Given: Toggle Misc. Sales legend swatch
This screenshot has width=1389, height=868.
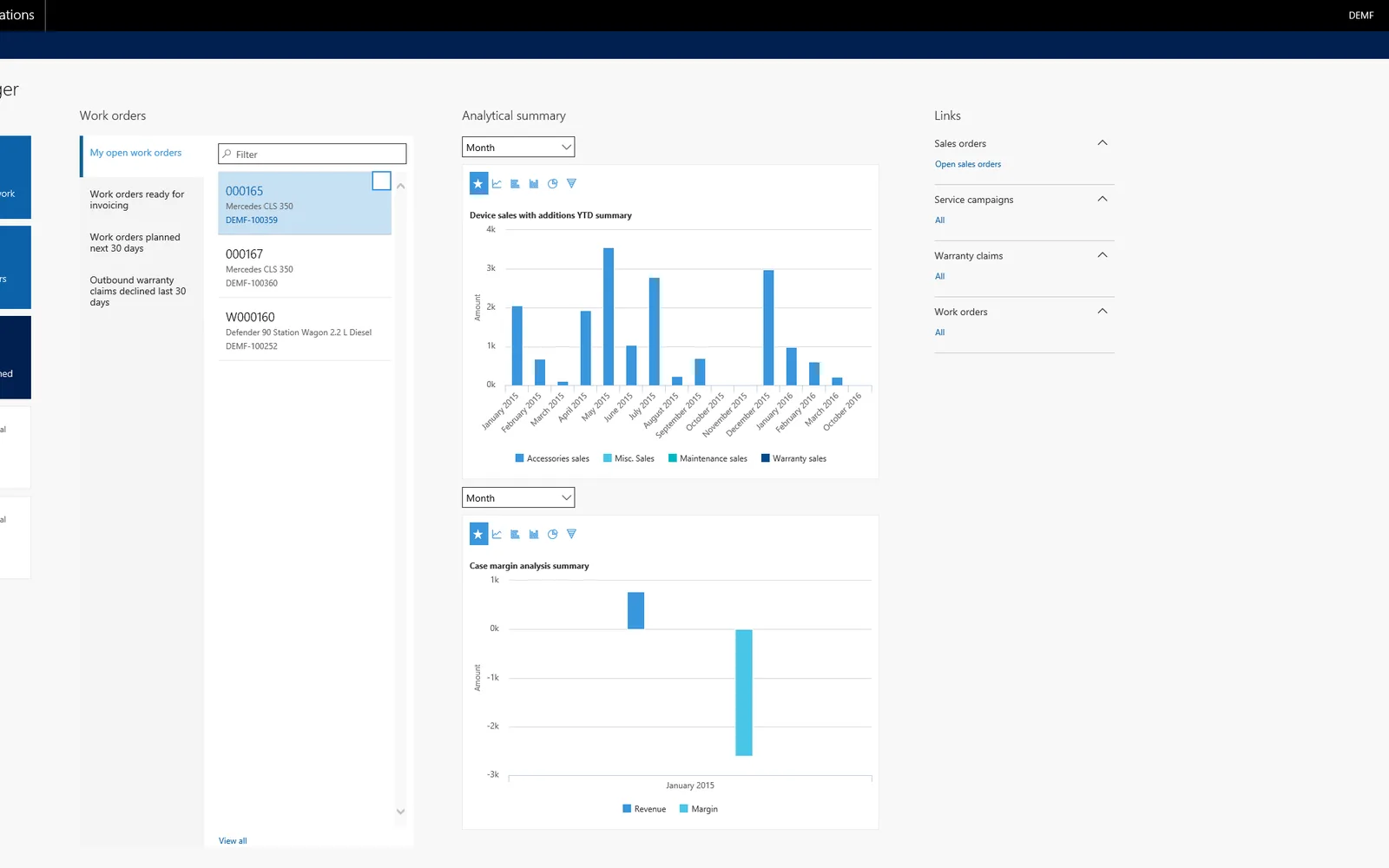Looking at the screenshot, I should coord(608,457).
